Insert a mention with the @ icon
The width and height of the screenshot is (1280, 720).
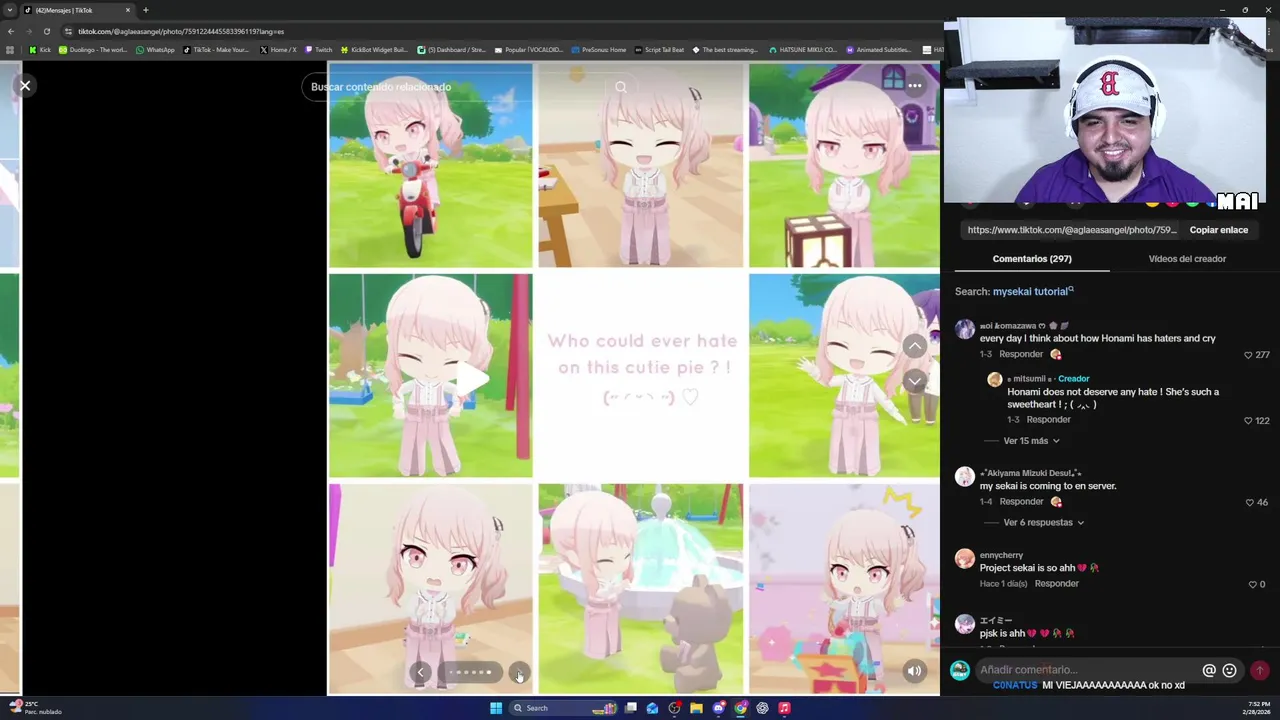point(1209,670)
